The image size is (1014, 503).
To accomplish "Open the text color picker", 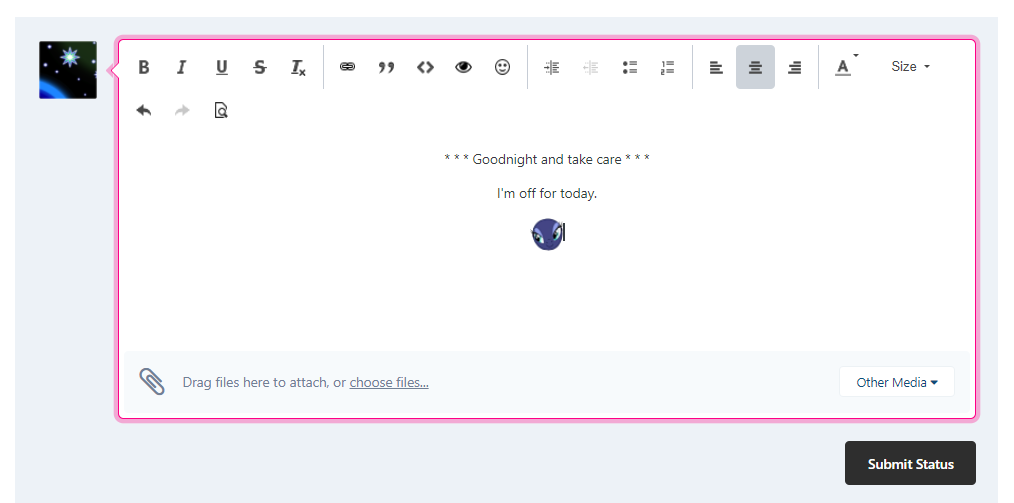I will click(x=845, y=67).
